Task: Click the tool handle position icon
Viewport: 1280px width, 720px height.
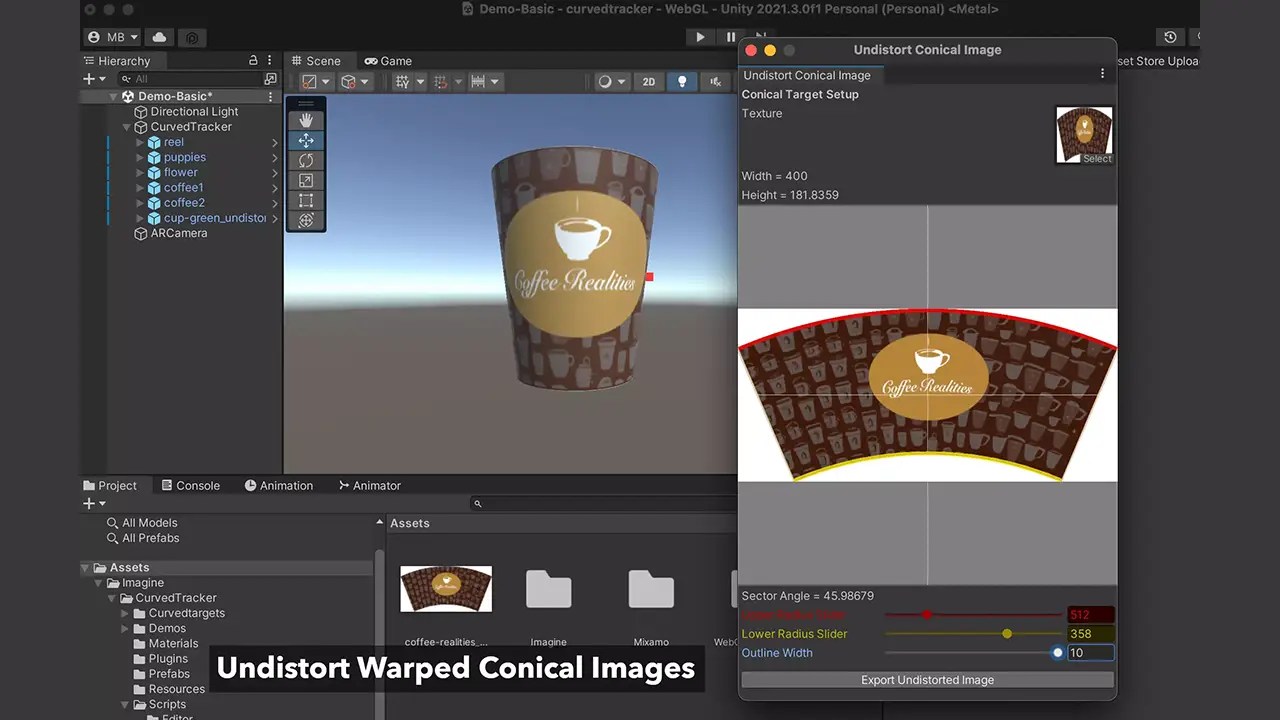Action: (310, 82)
